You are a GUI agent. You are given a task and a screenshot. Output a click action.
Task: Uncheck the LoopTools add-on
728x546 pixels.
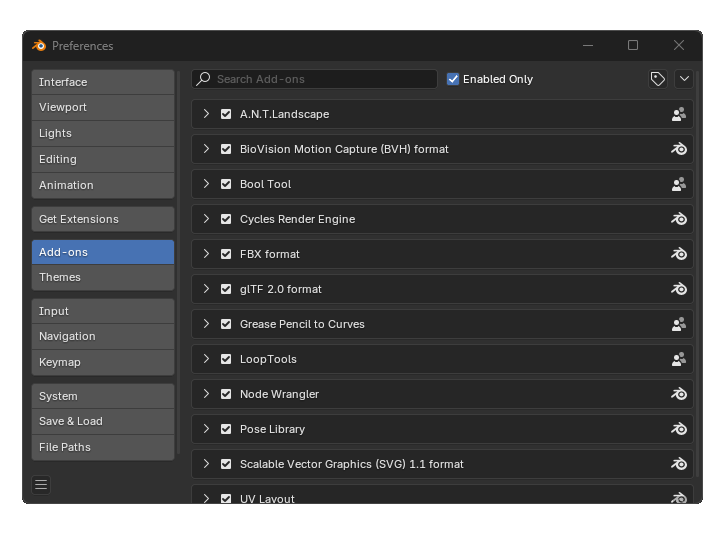[226, 359]
